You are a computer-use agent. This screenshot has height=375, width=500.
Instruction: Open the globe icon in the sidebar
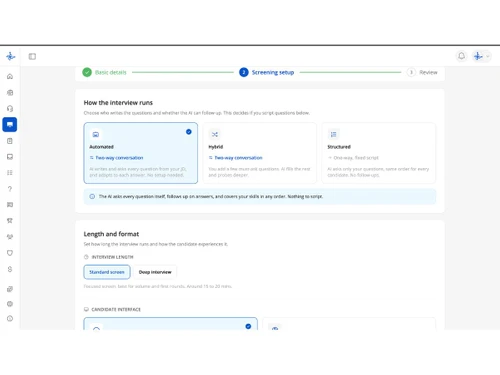pyautogui.click(x=10, y=304)
